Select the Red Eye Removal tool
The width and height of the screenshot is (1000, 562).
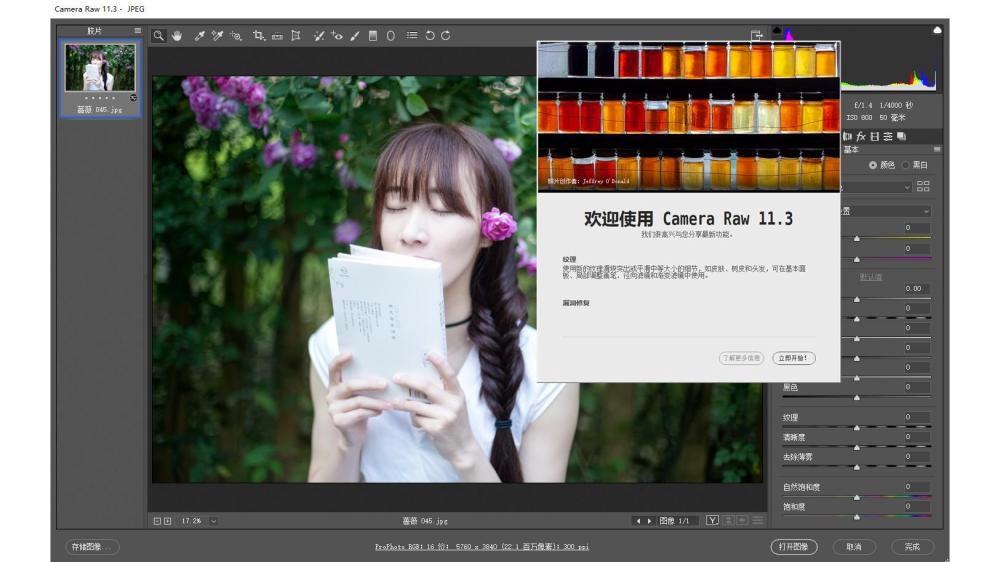[x=337, y=36]
